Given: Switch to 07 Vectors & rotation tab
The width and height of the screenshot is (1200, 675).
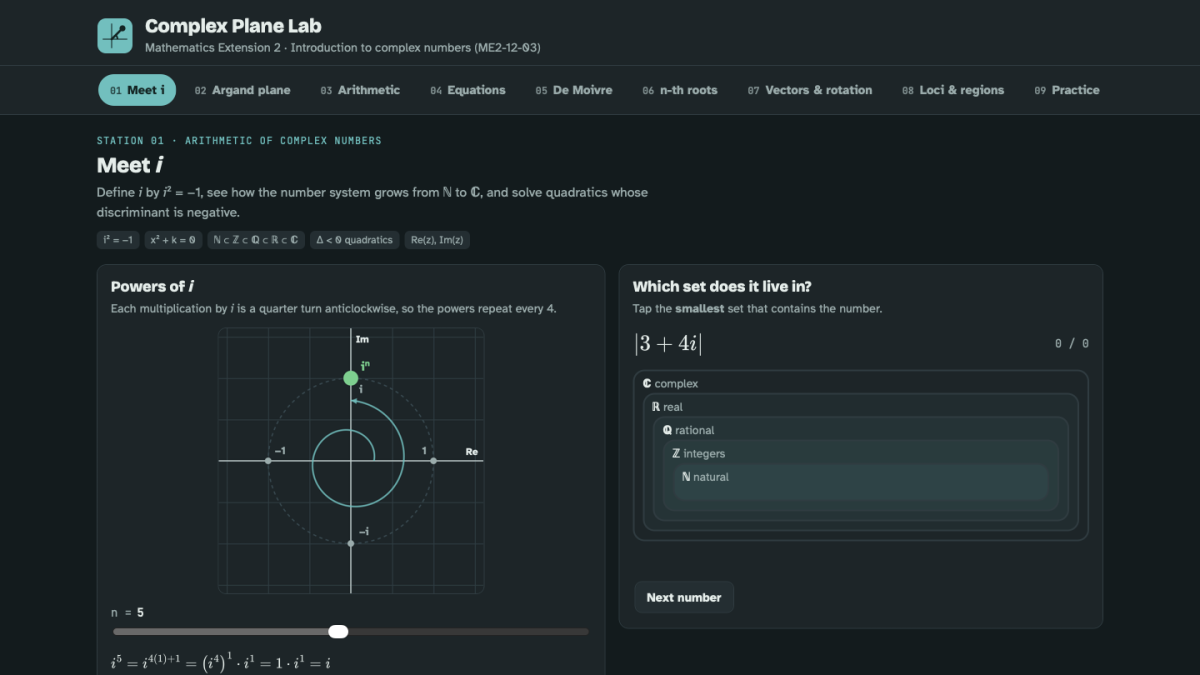Looking at the screenshot, I should click(809, 90).
